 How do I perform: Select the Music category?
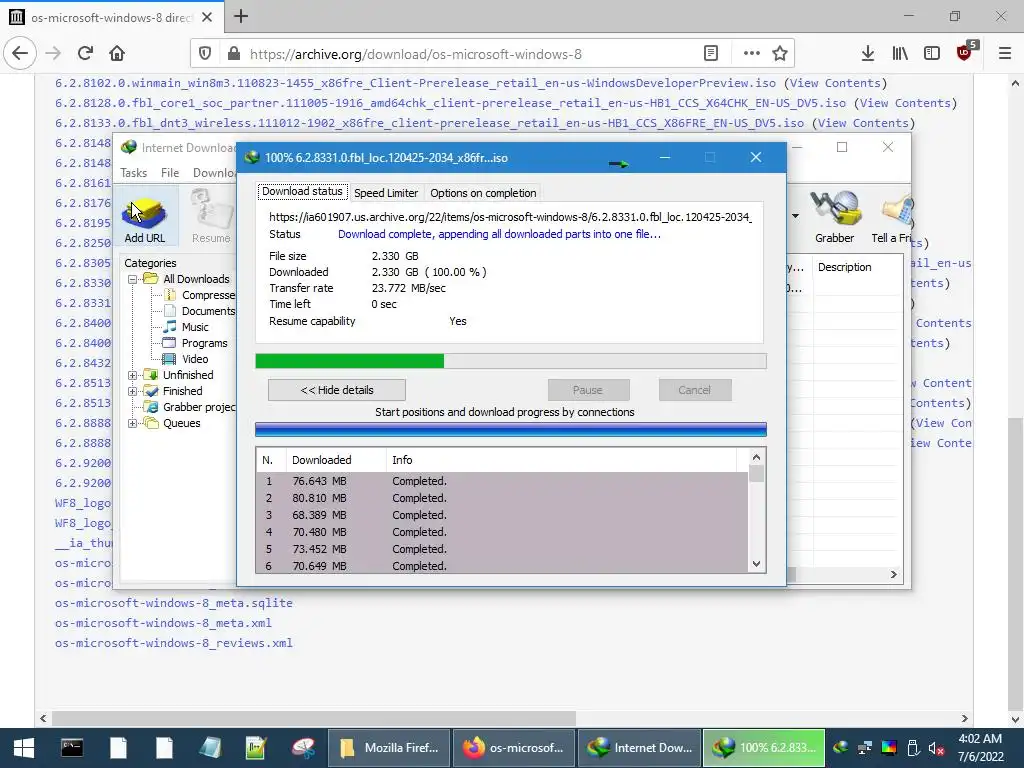(195, 327)
